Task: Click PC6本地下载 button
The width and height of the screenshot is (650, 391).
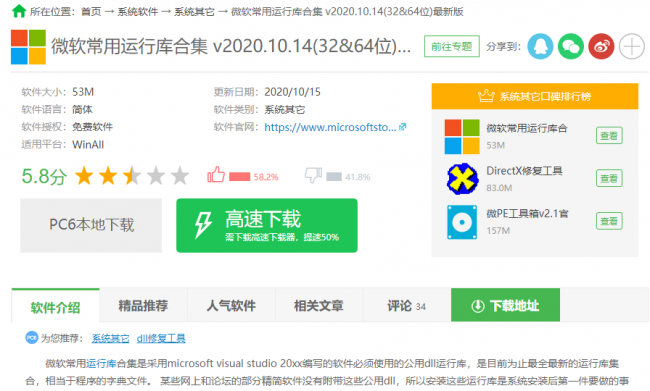Action: (91, 225)
